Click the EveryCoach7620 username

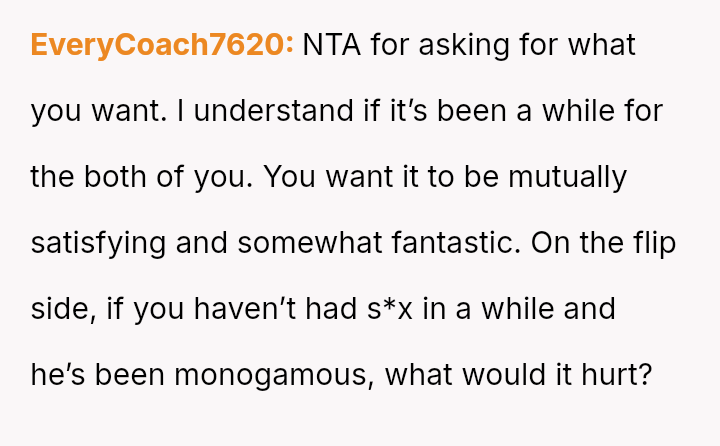162,45
